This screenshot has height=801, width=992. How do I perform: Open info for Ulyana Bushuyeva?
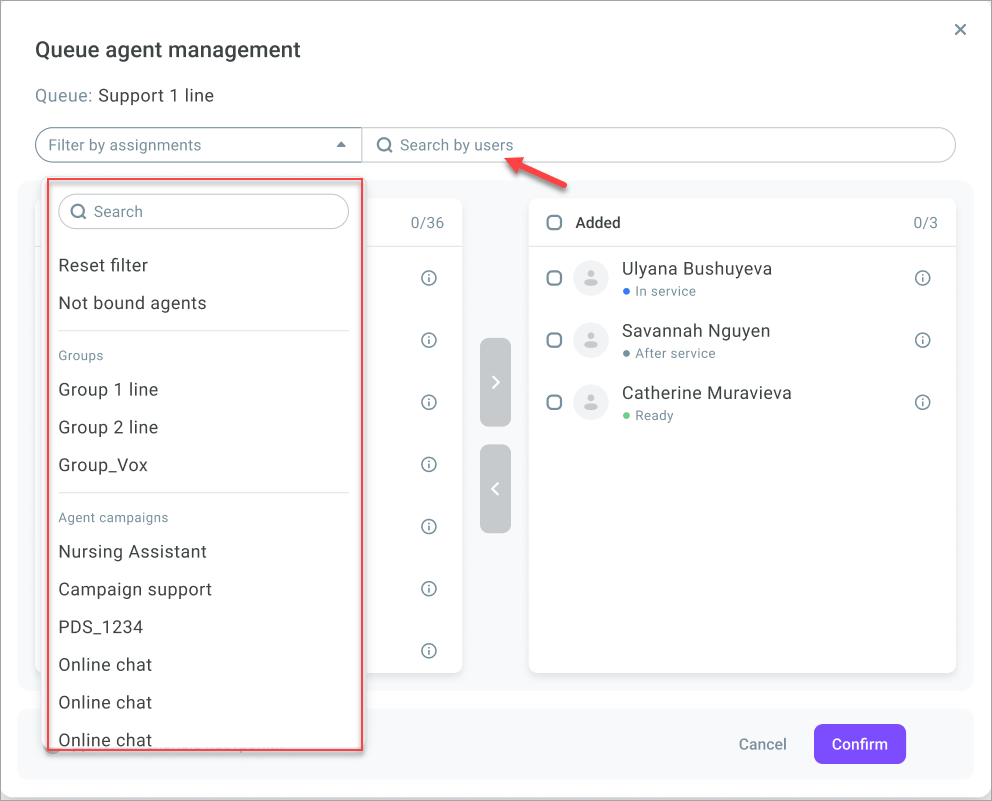(x=922, y=278)
